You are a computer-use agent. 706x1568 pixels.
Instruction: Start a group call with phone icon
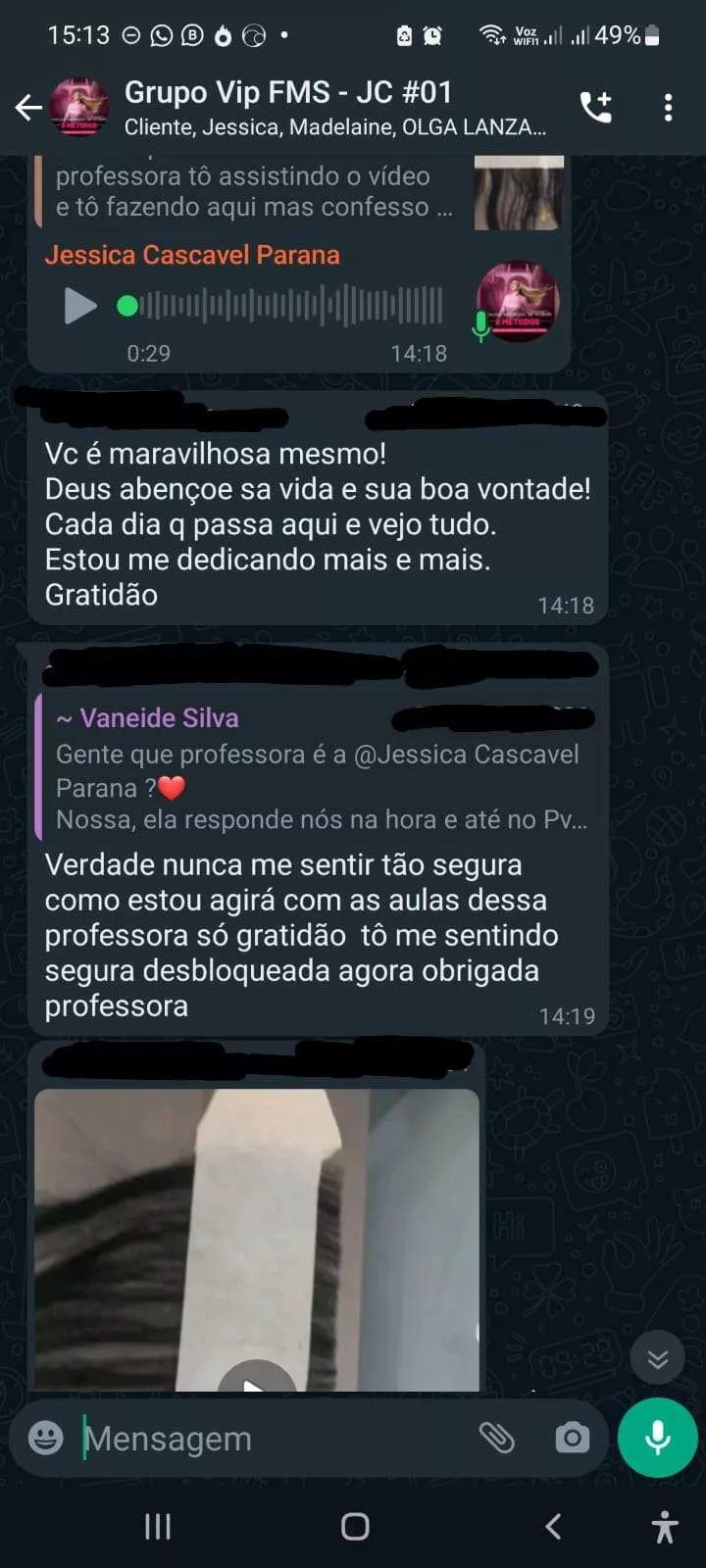(x=596, y=107)
